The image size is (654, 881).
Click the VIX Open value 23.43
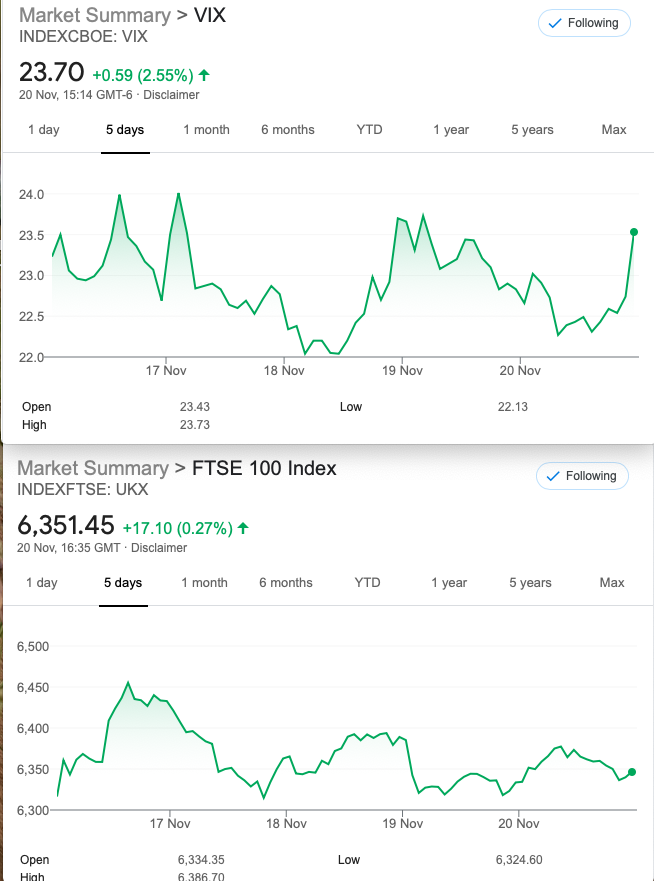pos(195,407)
